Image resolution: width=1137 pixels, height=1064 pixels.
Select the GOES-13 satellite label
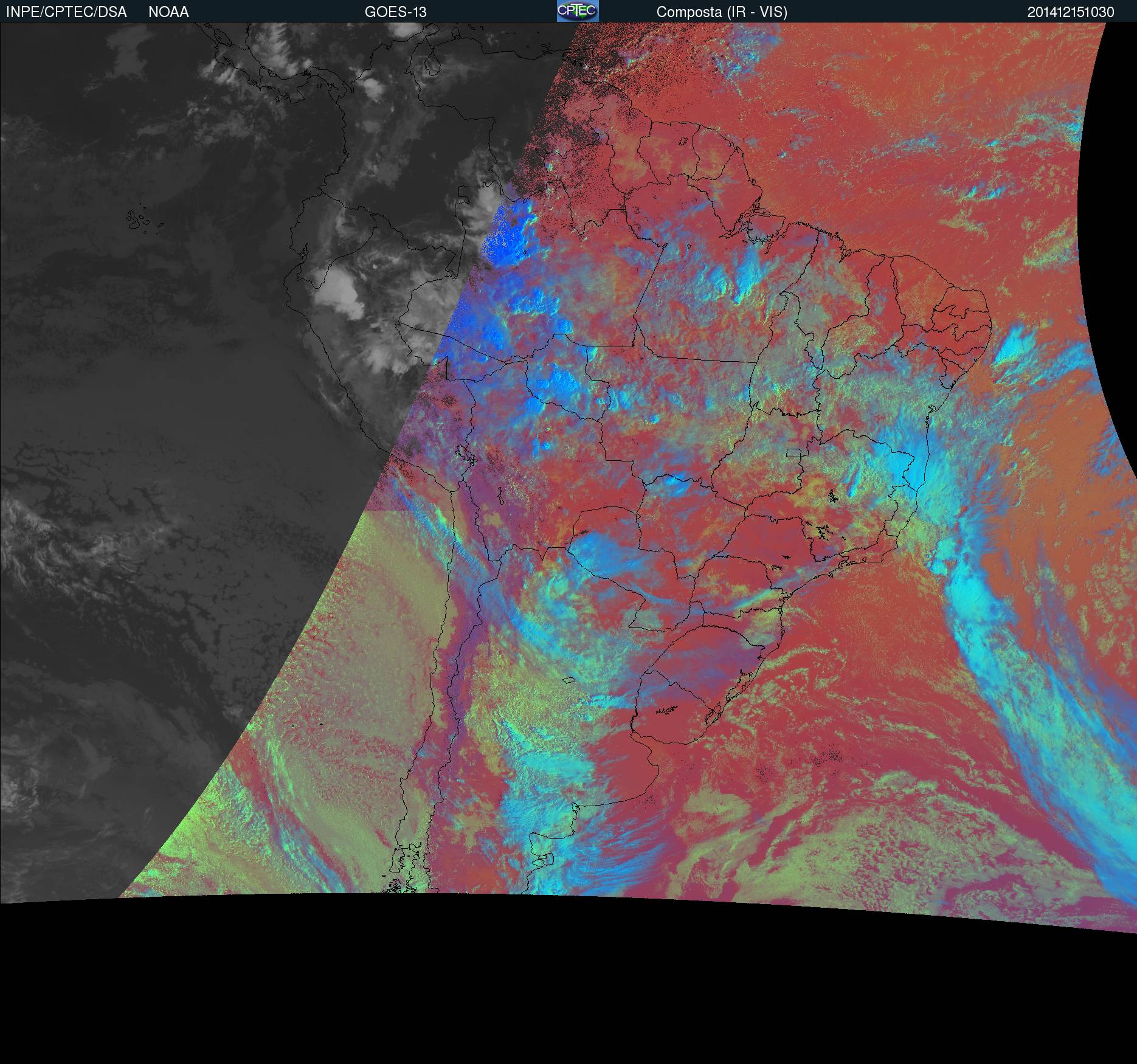[x=396, y=12]
